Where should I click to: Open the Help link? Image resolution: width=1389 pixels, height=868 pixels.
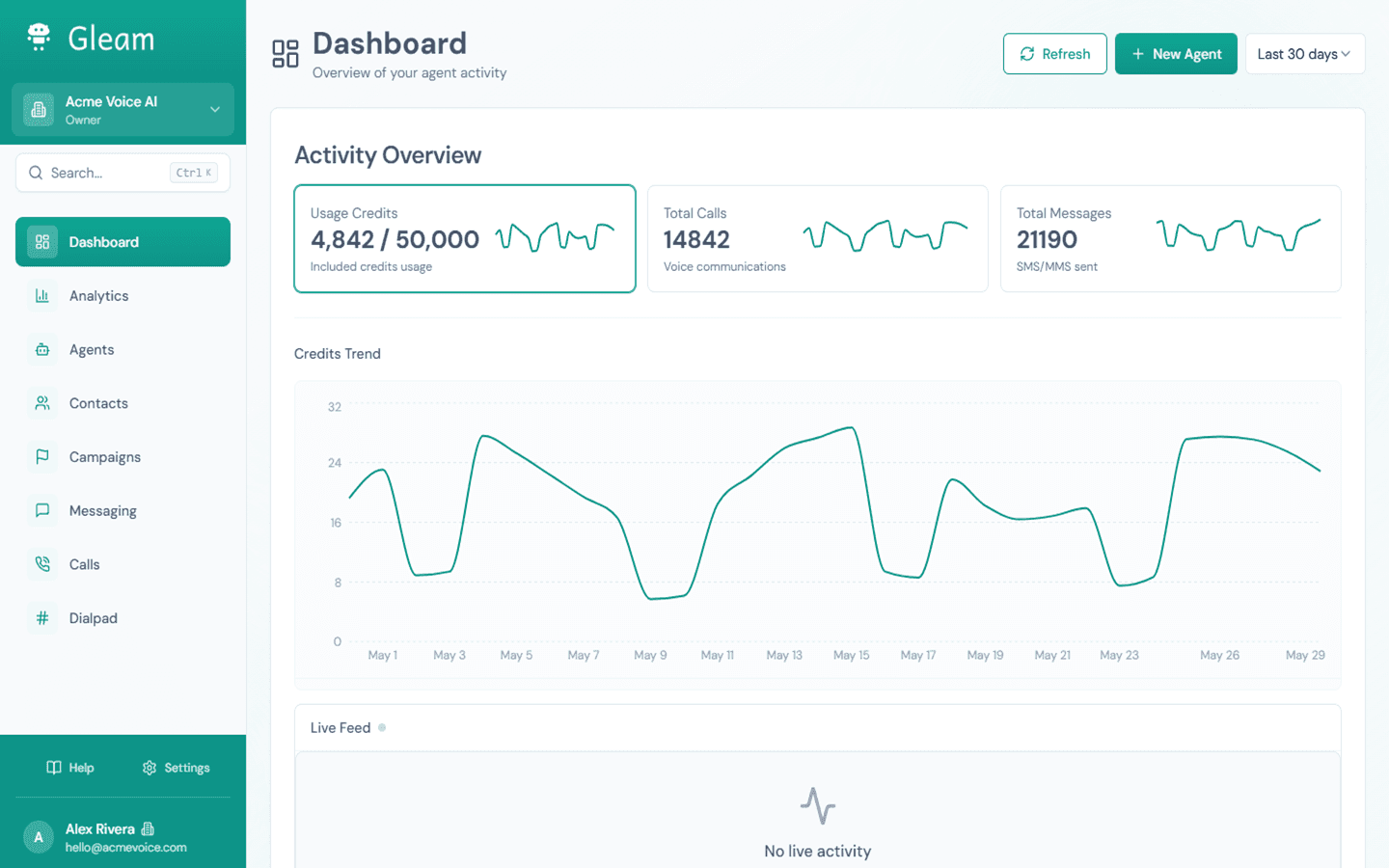[70, 768]
